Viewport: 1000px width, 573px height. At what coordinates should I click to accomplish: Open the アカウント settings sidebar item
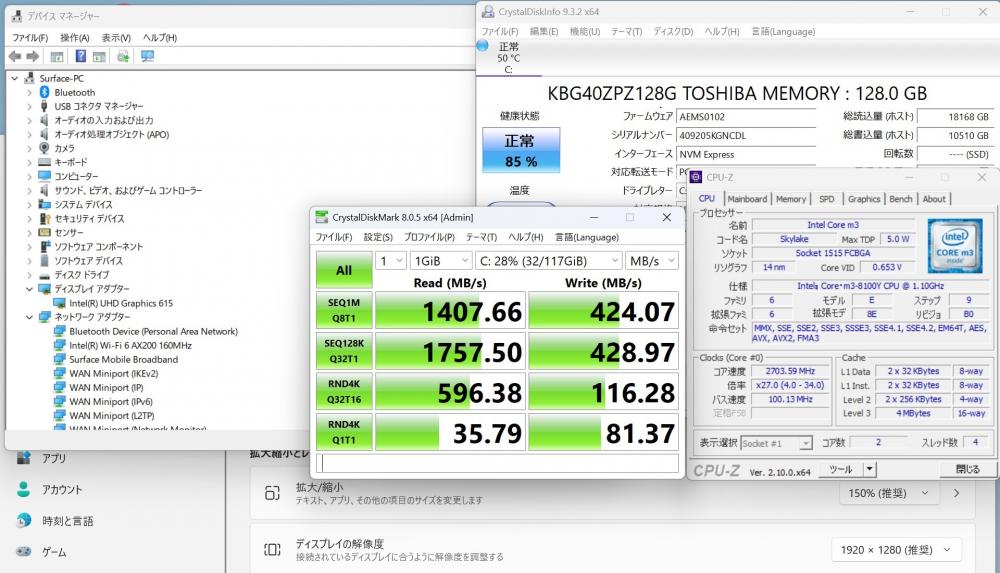tap(62, 489)
